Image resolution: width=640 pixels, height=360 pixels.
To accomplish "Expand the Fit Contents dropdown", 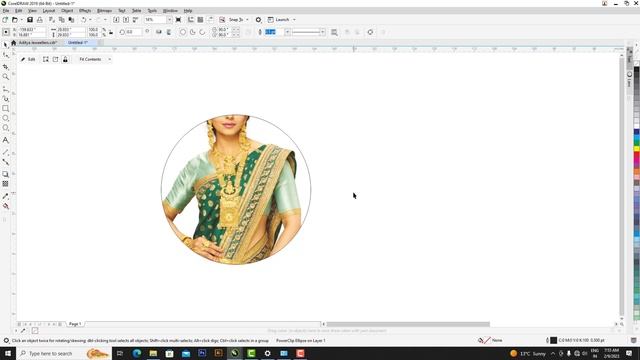I will [109, 59].
